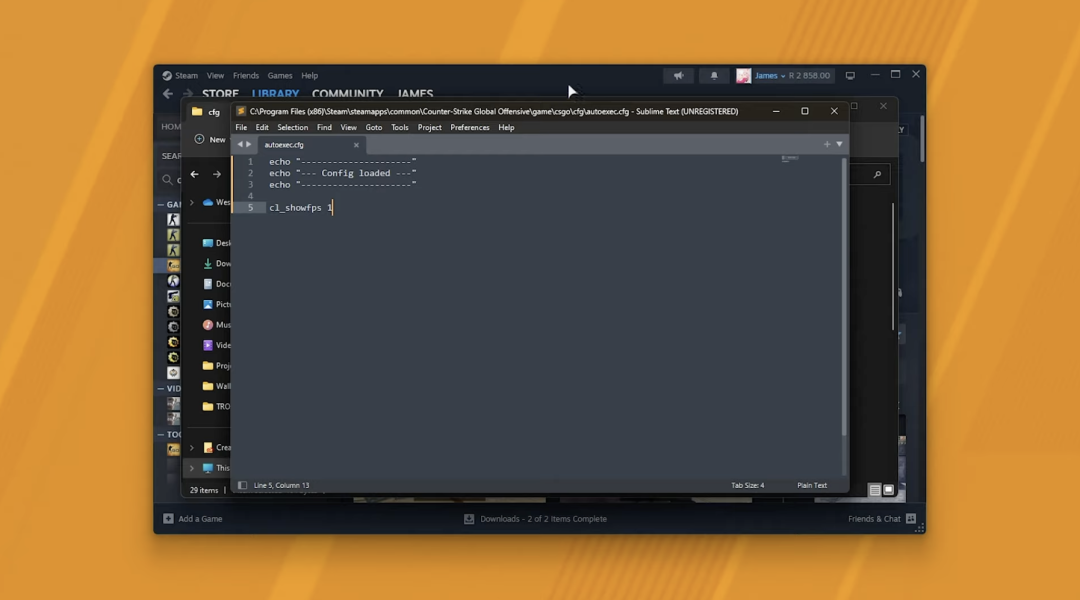Switch File Explorer to large icons view

pos(889,490)
